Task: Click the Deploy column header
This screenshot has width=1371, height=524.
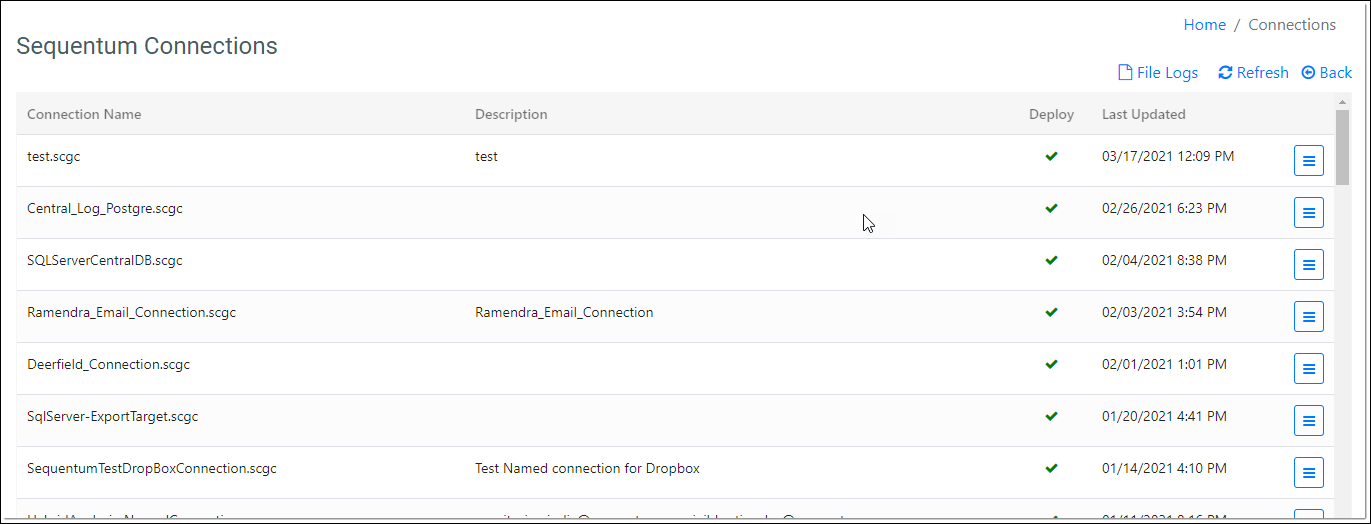Action: (1051, 114)
